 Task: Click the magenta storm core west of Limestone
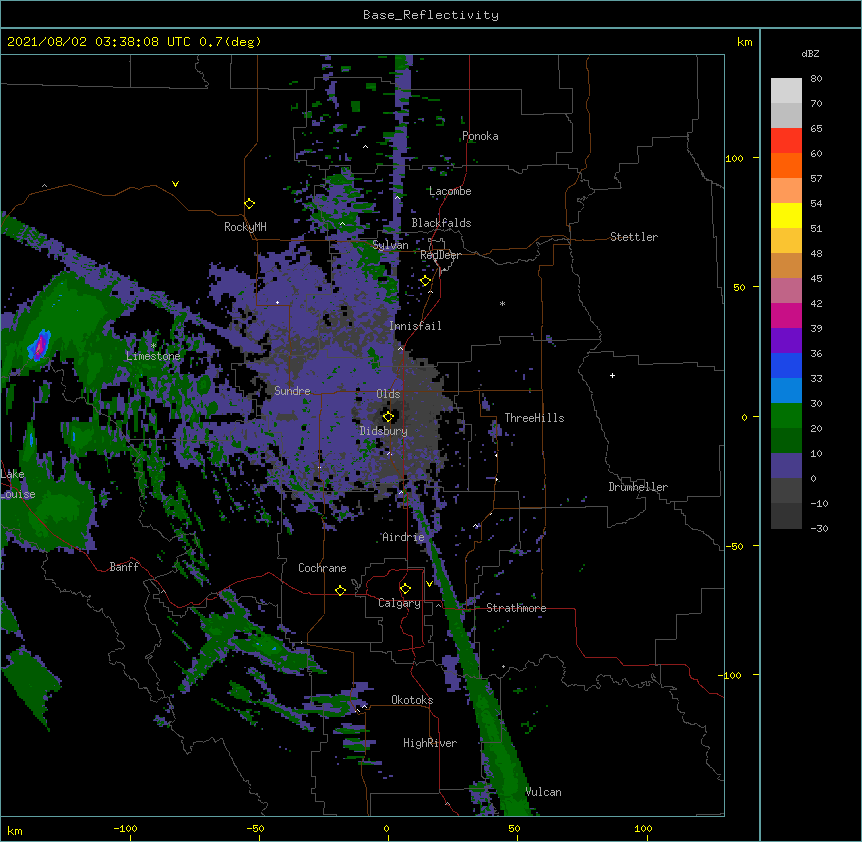click(x=39, y=347)
